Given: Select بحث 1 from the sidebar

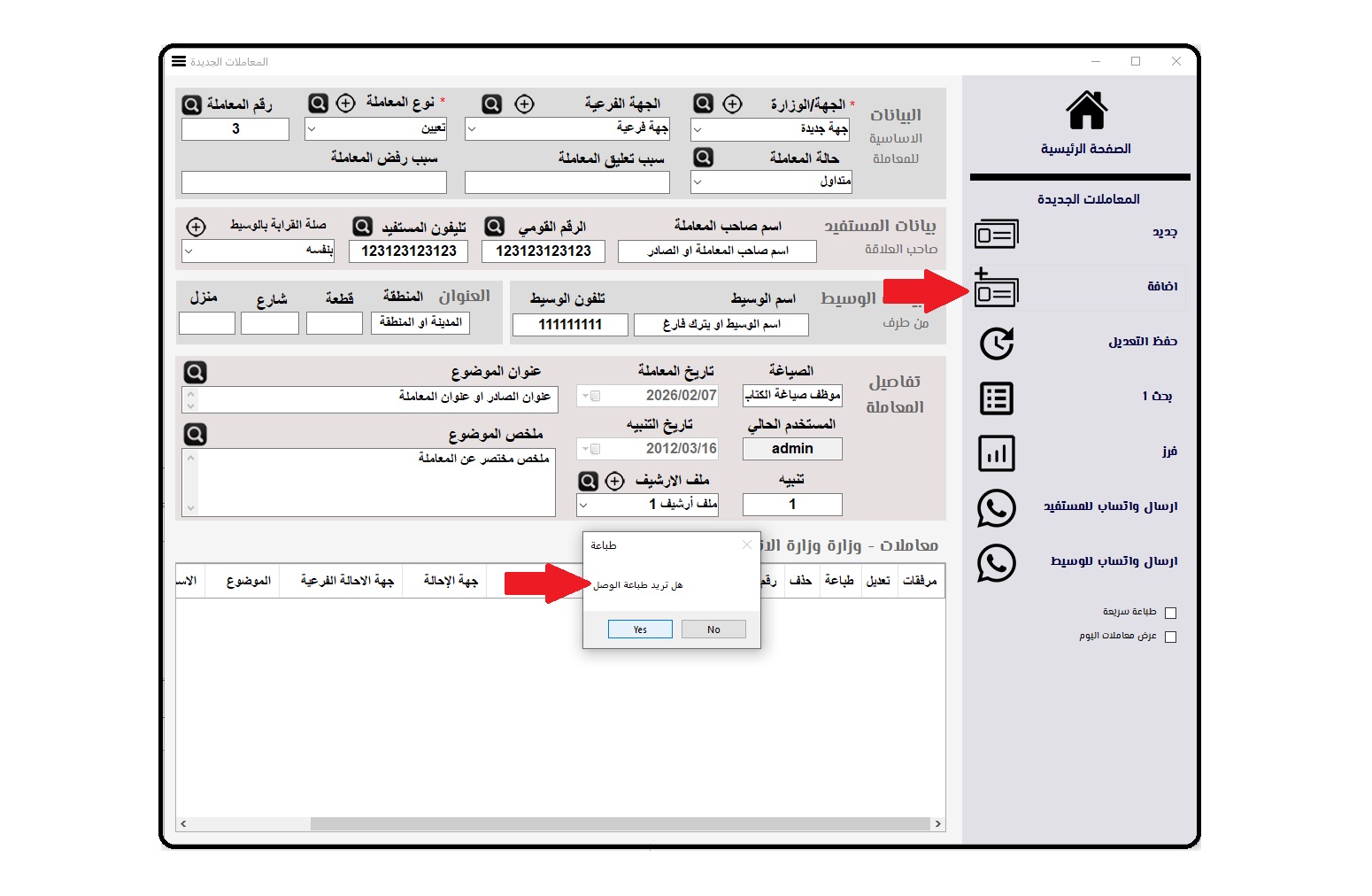Looking at the screenshot, I should [997, 398].
